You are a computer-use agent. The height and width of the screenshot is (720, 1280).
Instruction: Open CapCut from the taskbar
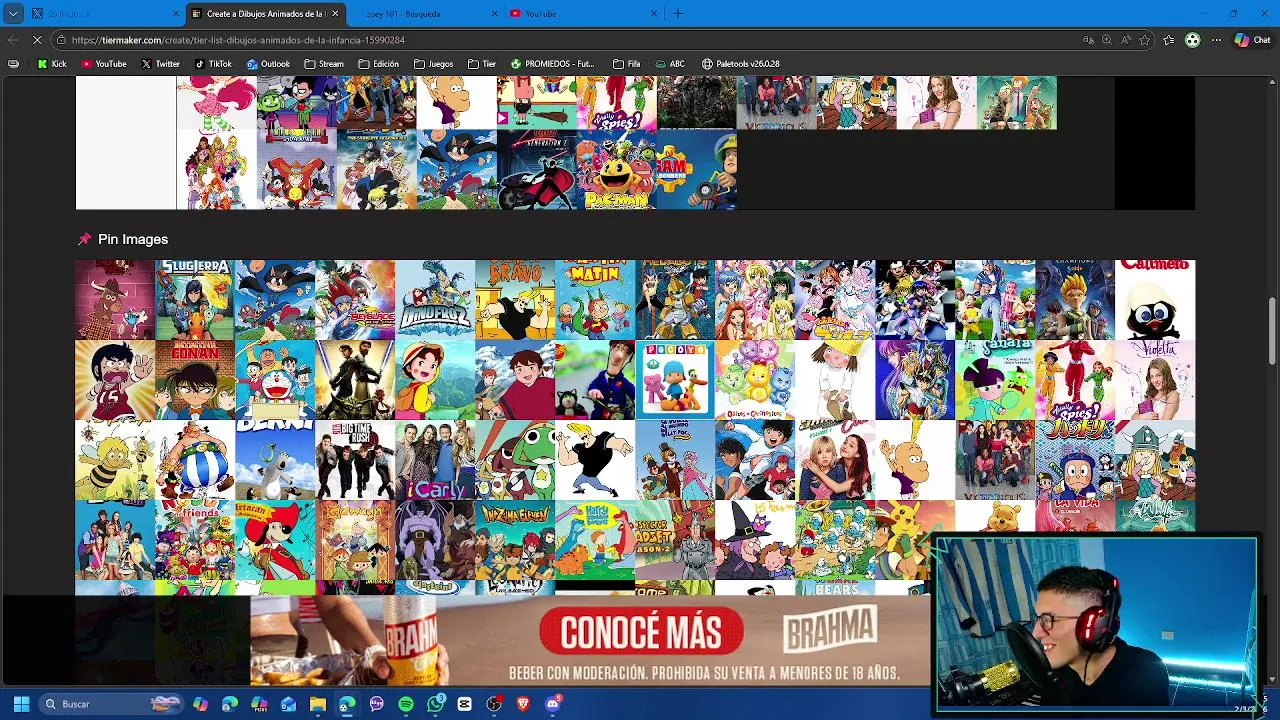pyautogui.click(x=464, y=704)
